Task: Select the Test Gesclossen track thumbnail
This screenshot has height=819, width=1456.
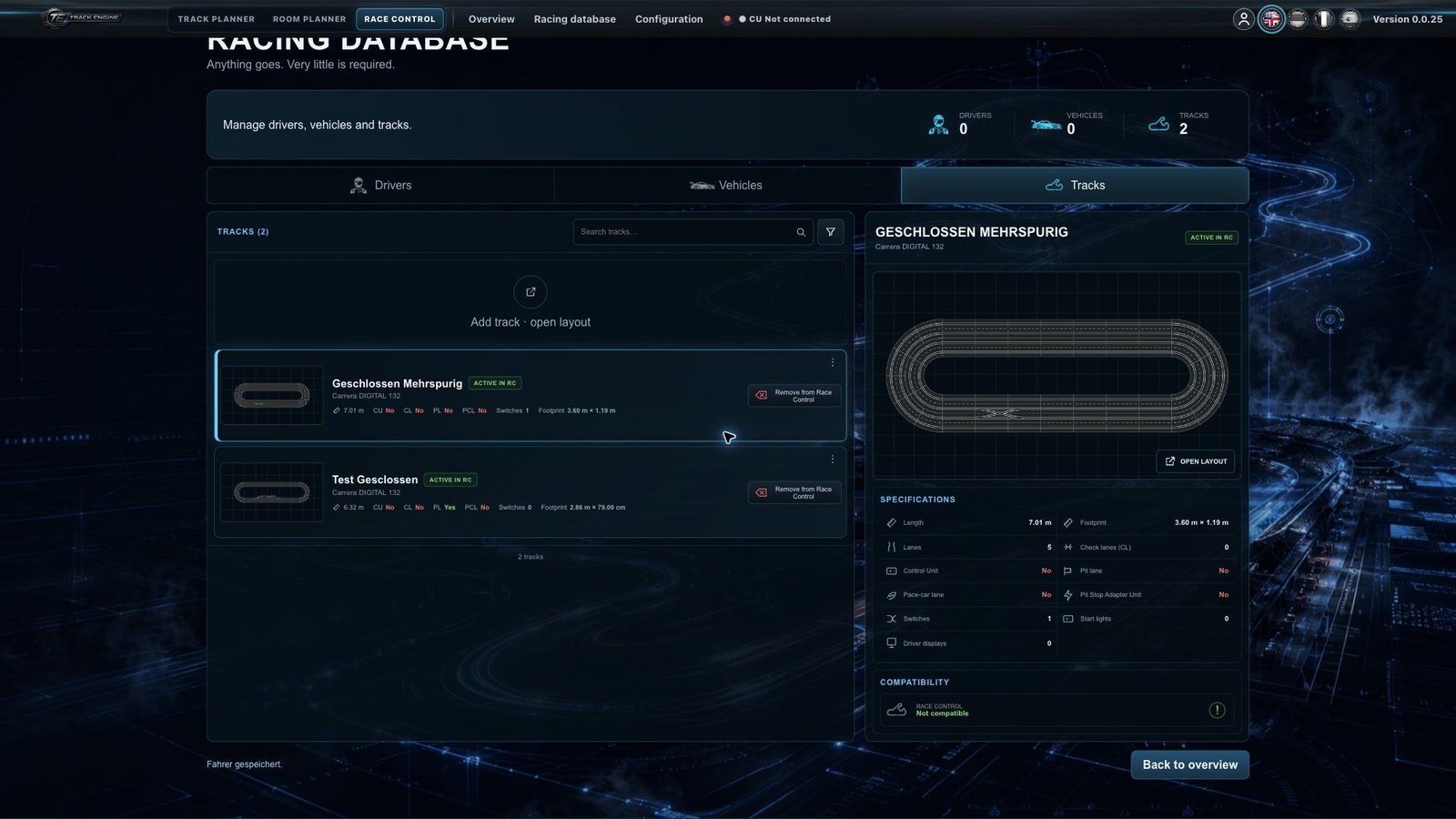Action: point(272,492)
